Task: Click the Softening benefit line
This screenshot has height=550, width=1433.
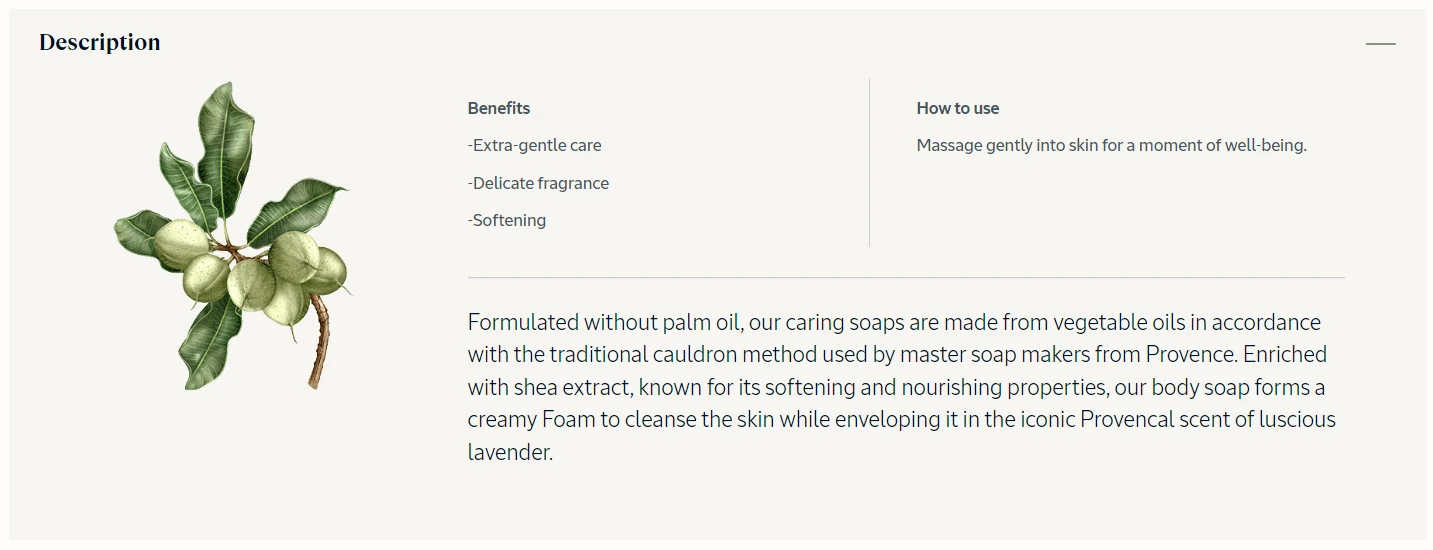Action: pyautogui.click(x=507, y=220)
